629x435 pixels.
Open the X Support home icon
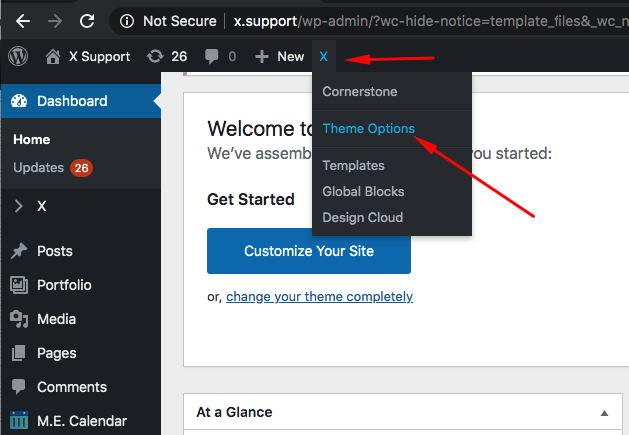53,57
